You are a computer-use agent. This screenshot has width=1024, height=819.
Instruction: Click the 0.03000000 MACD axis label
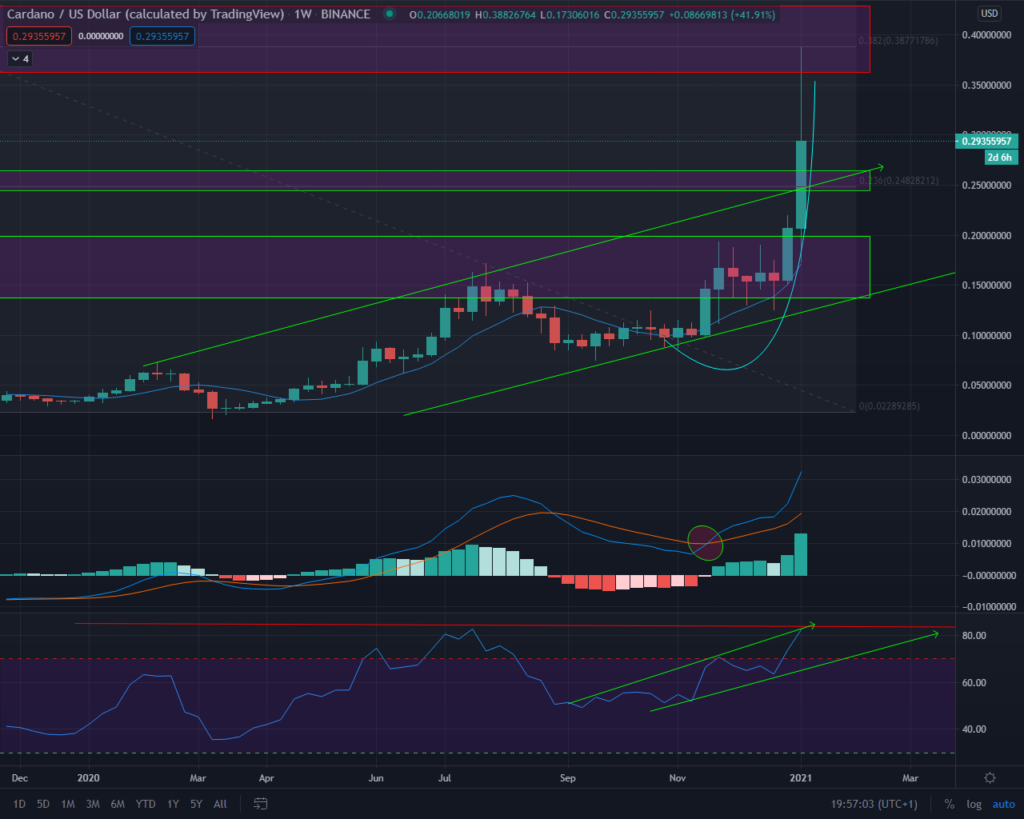click(x=989, y=479)
